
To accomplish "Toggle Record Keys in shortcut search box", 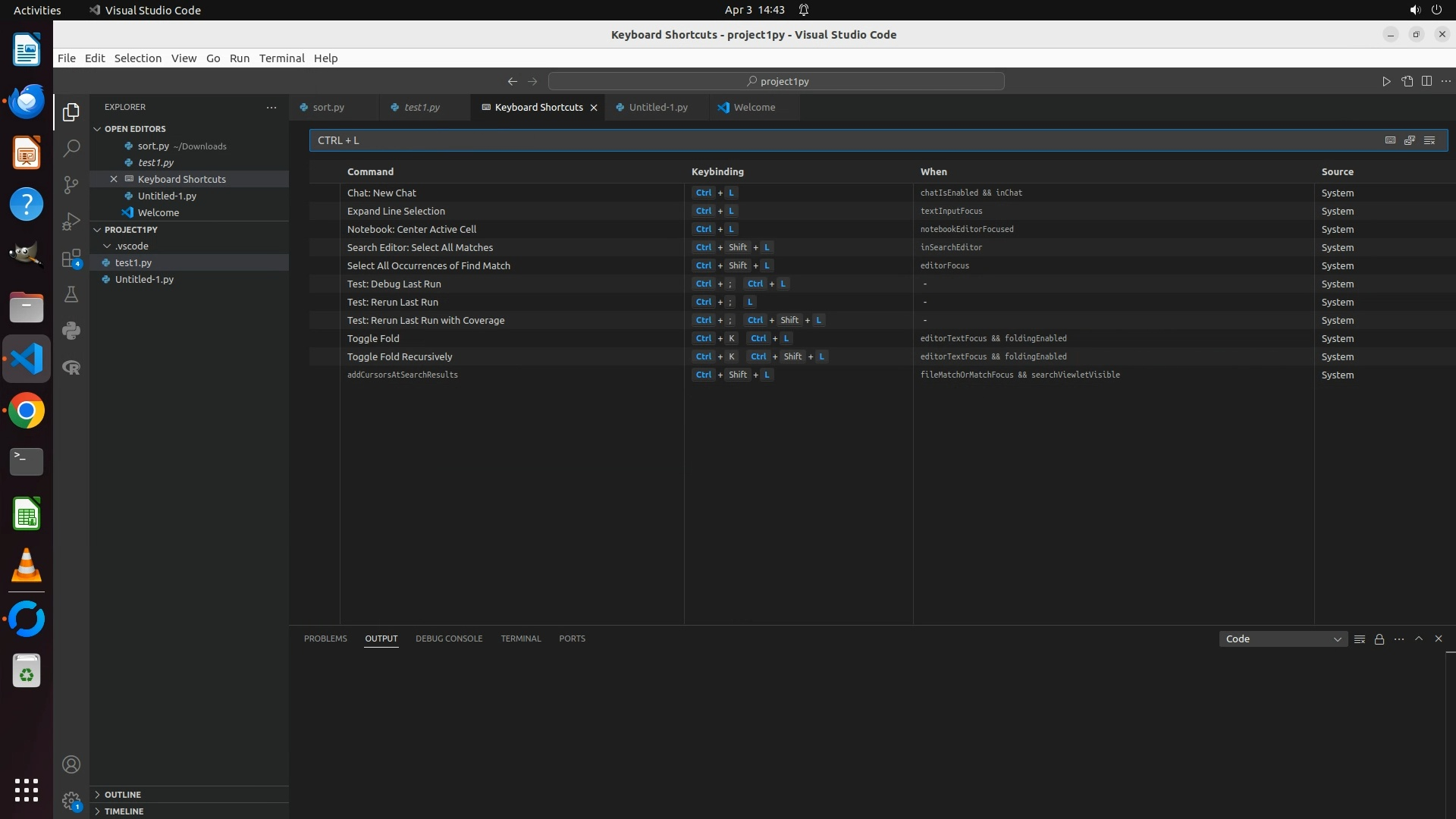I will [1390, 140].
